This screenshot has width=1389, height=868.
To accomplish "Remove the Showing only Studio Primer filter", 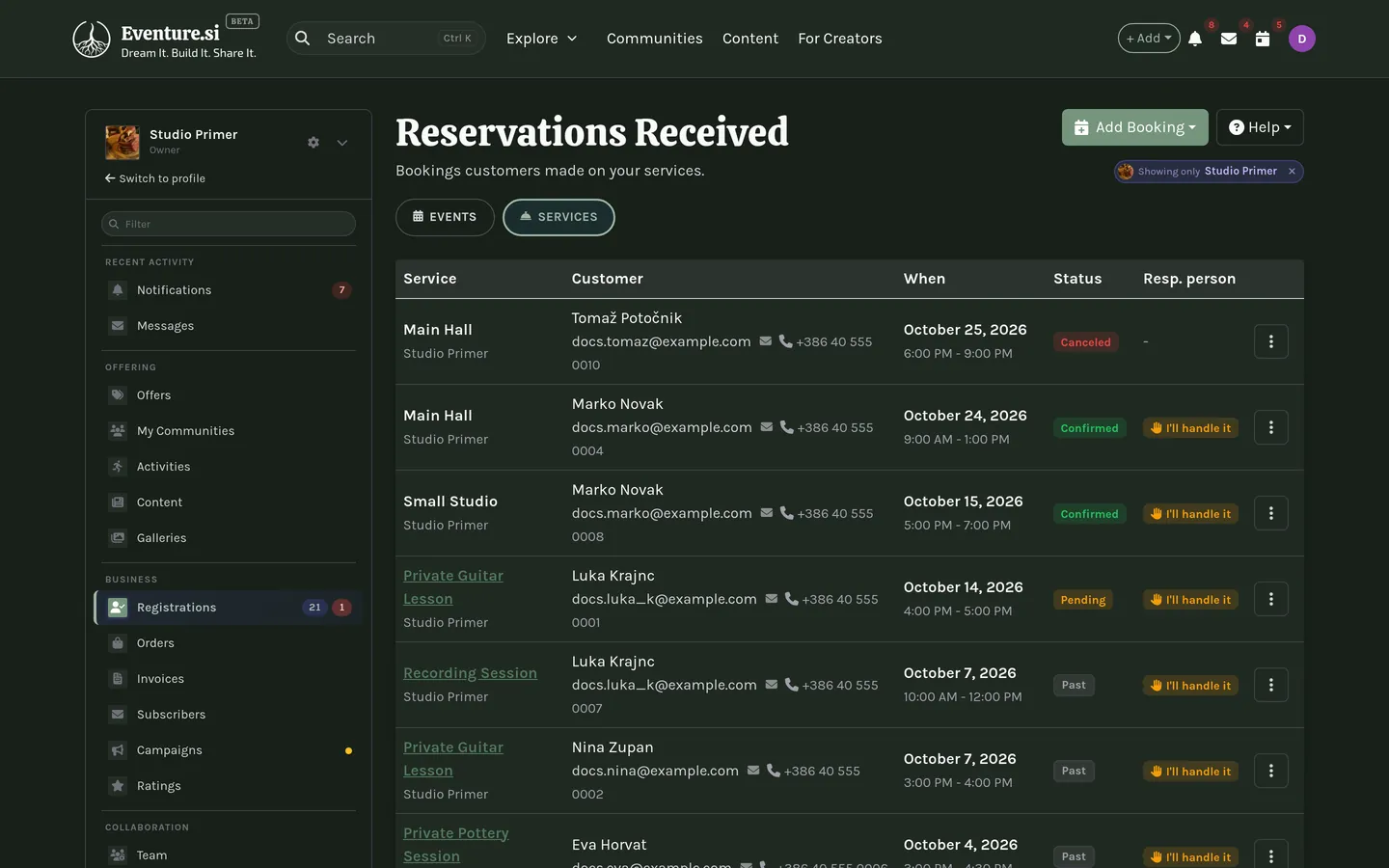I will (1292, 171).
